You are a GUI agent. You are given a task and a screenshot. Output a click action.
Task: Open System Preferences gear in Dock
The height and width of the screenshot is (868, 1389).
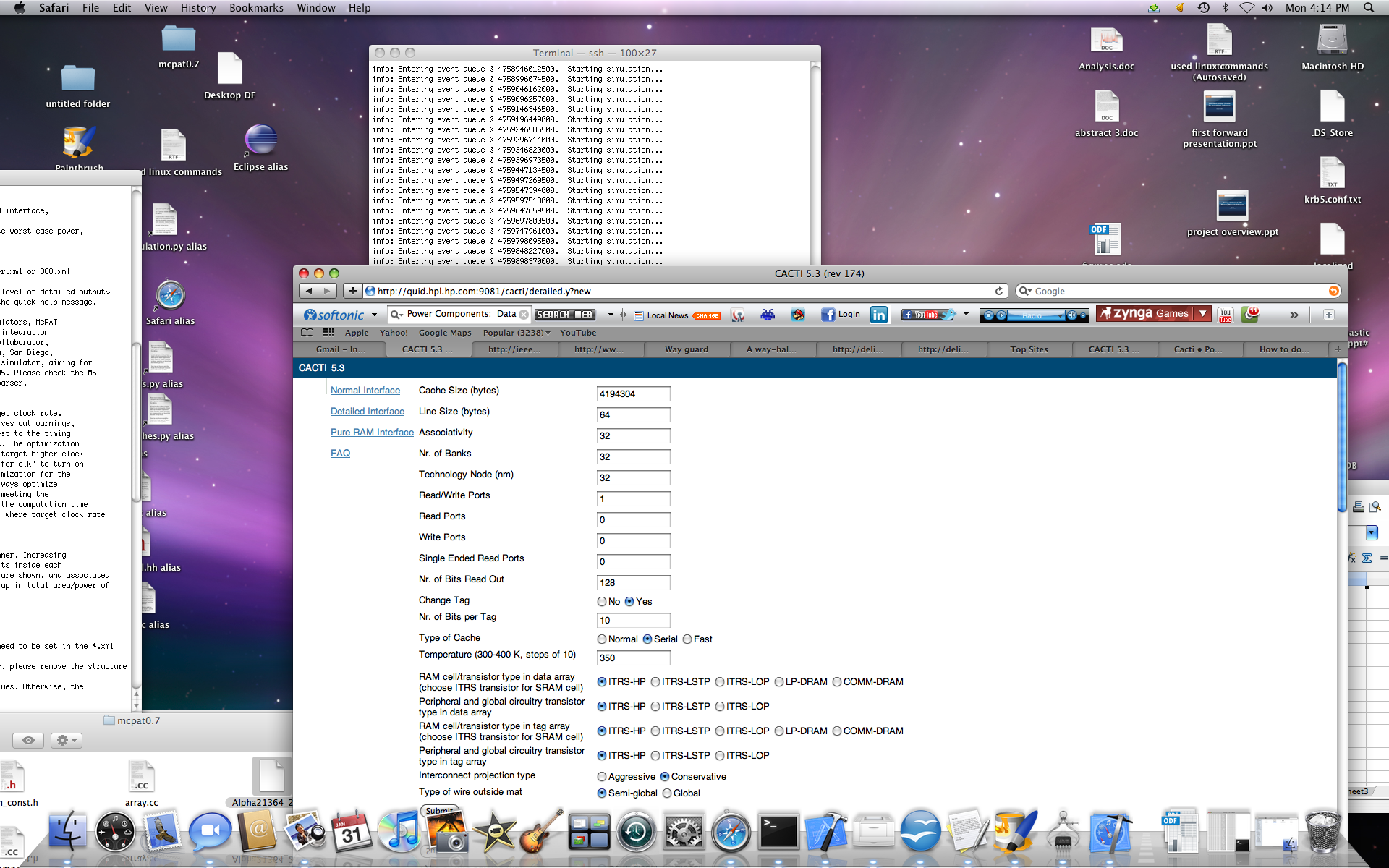click(x=684, y=831)
